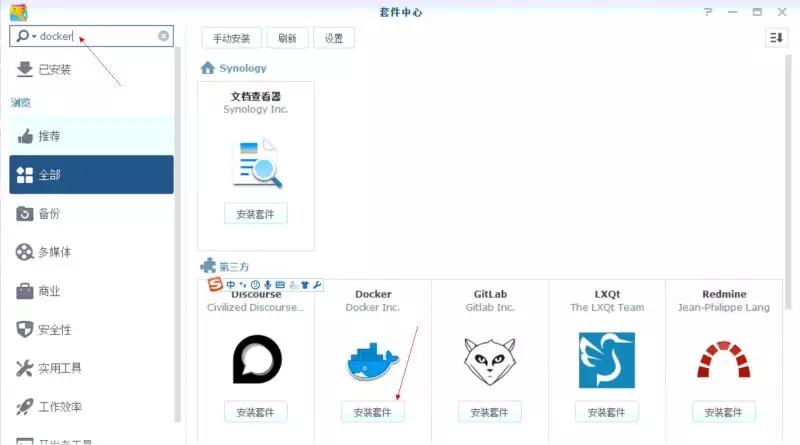Click the search field containing docker
800x445 pixels.
click(91, 36)
